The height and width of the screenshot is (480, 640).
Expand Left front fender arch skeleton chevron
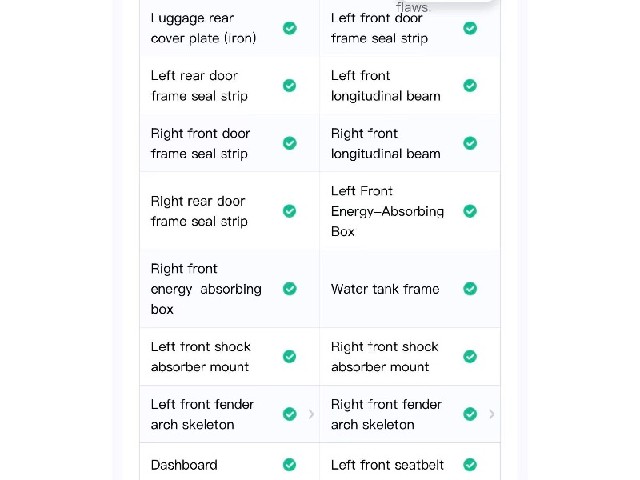[x=311, y=414]
